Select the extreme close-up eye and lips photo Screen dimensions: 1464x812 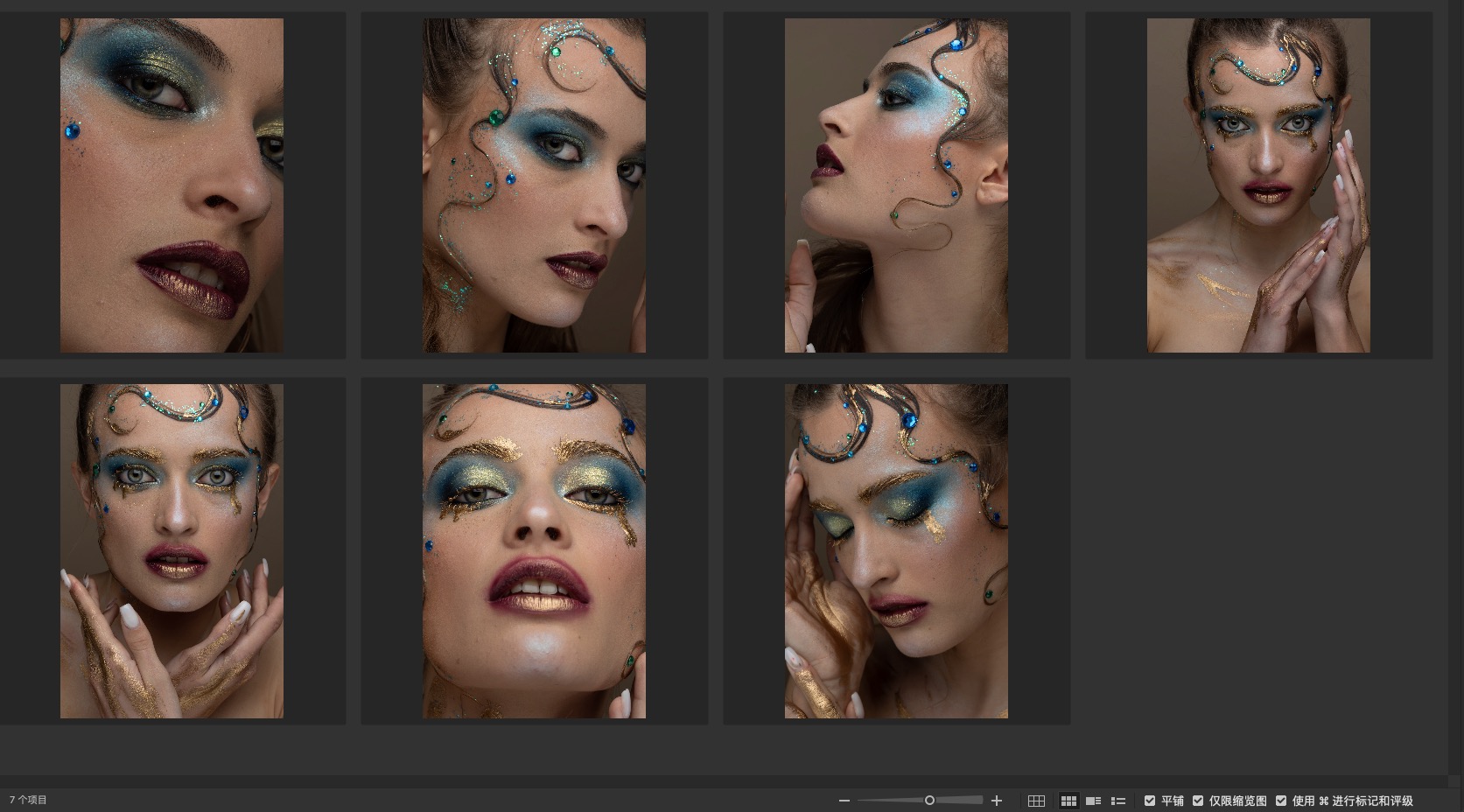pos(172,185)
